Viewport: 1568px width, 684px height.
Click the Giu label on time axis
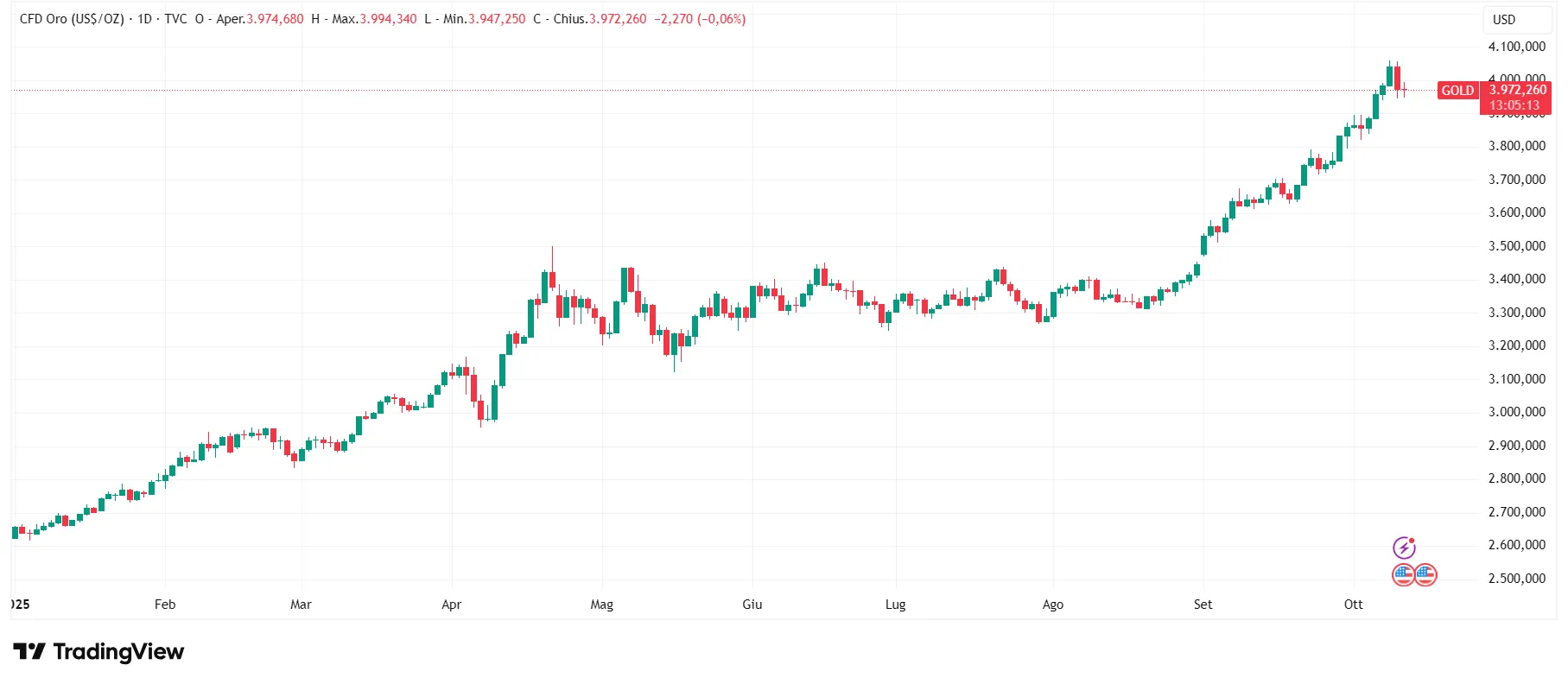752,605
